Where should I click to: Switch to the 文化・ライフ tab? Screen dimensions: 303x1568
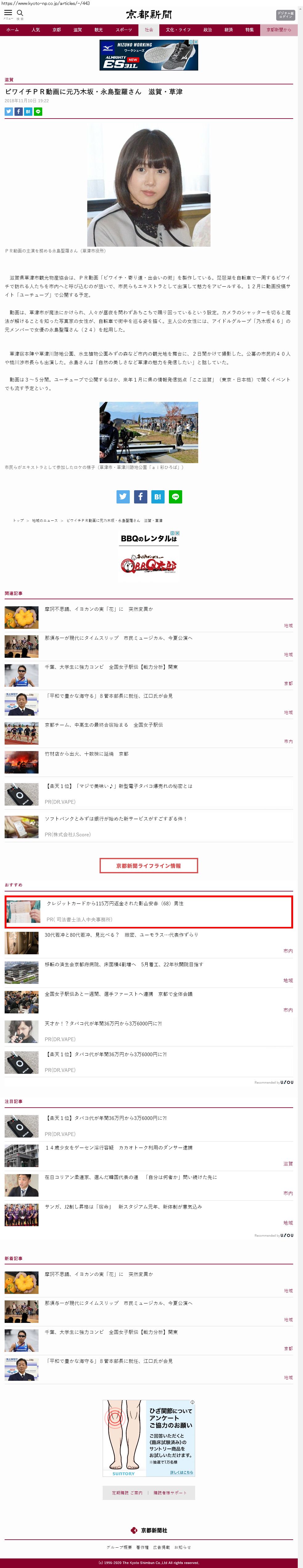pos(178,30)
